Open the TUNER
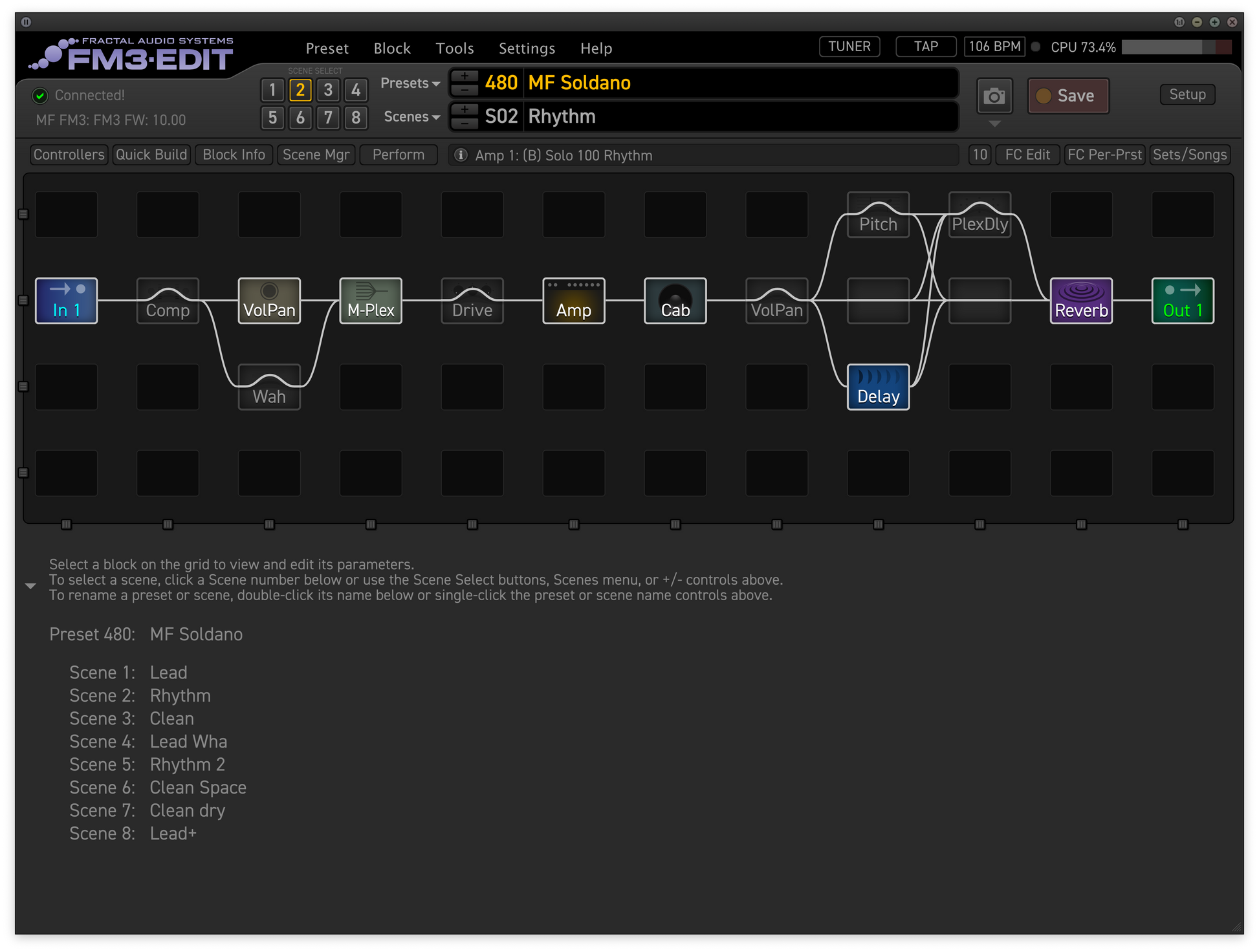1259x952 pixels. 849,47
